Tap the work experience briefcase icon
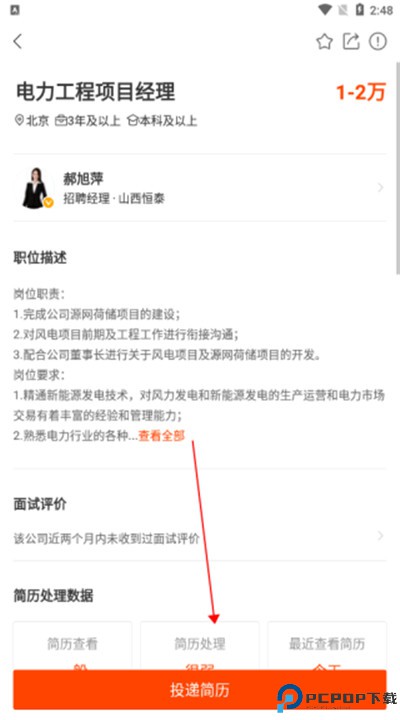 pyautogui.click(x=61, y=121)
